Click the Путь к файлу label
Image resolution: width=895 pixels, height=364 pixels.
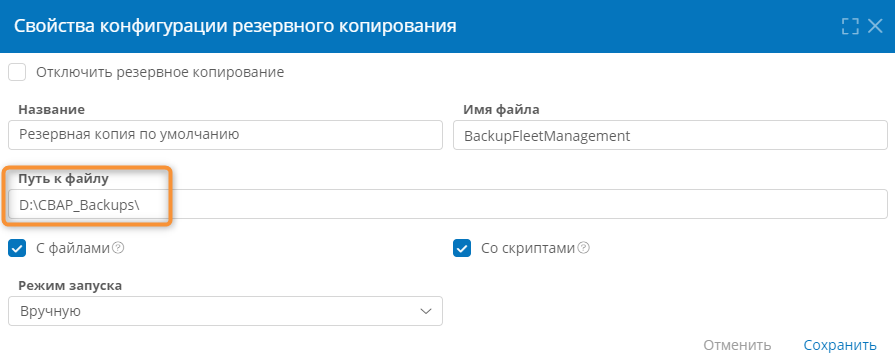pos(63,179)
